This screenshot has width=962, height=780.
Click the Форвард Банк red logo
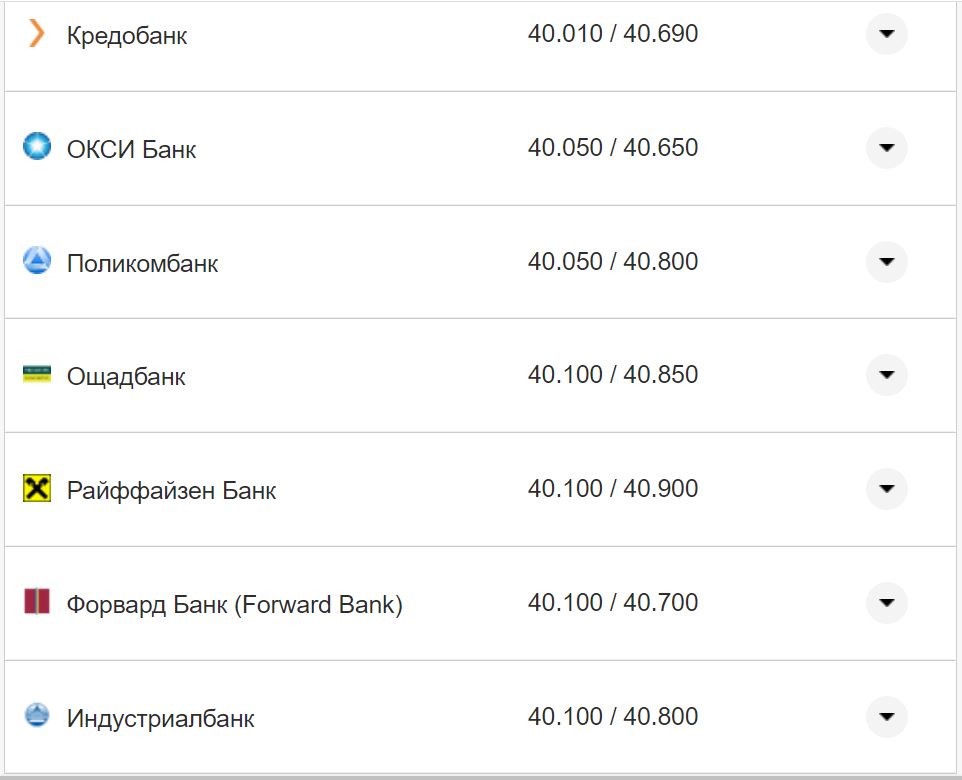[x=37, y=602]
